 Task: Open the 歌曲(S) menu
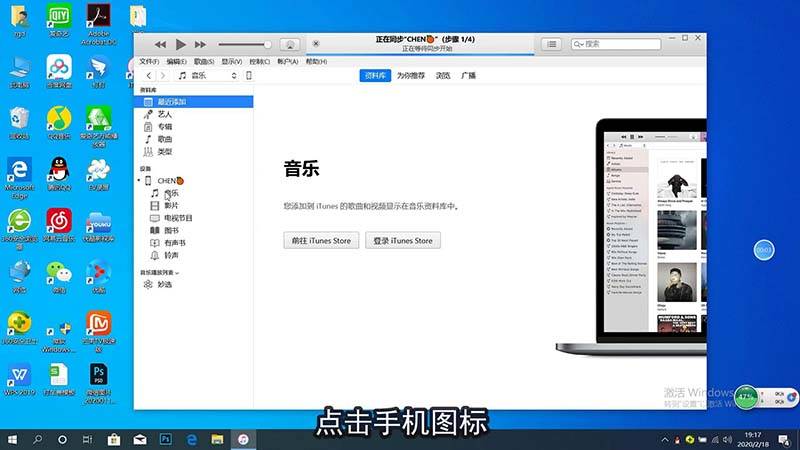tap(204, 61)
